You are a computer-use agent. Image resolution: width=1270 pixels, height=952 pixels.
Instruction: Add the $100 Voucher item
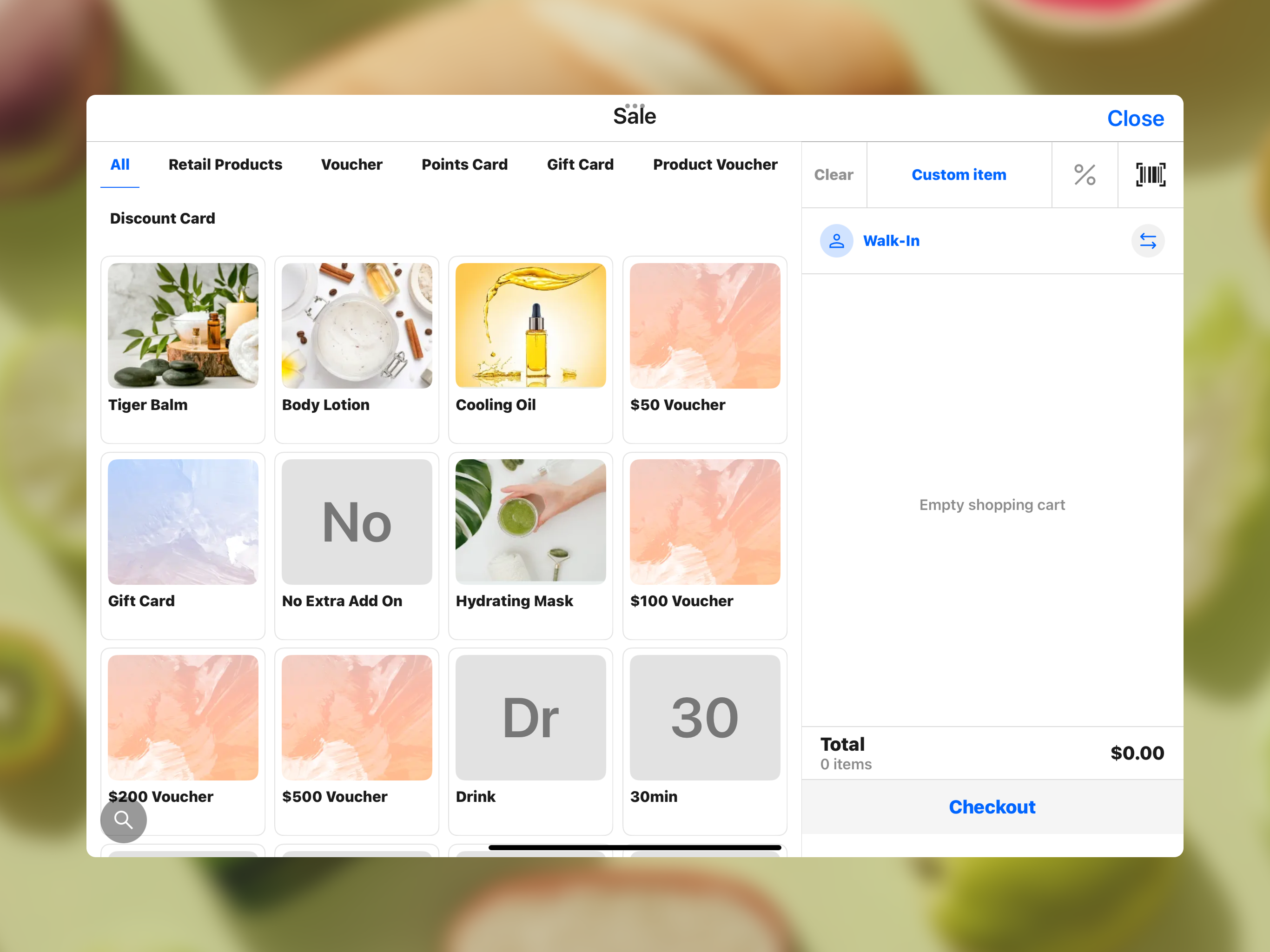(704, 545)
